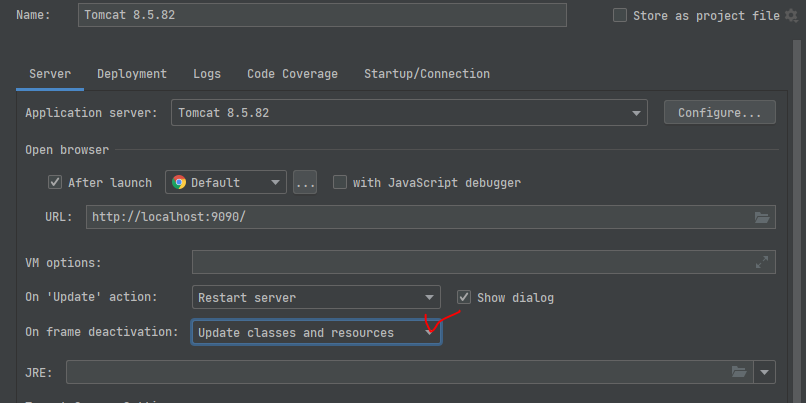The width and height of the screenshot is (806, 403).
Task: Open the On frame deactivation dropdown
Action: (316, 333)
